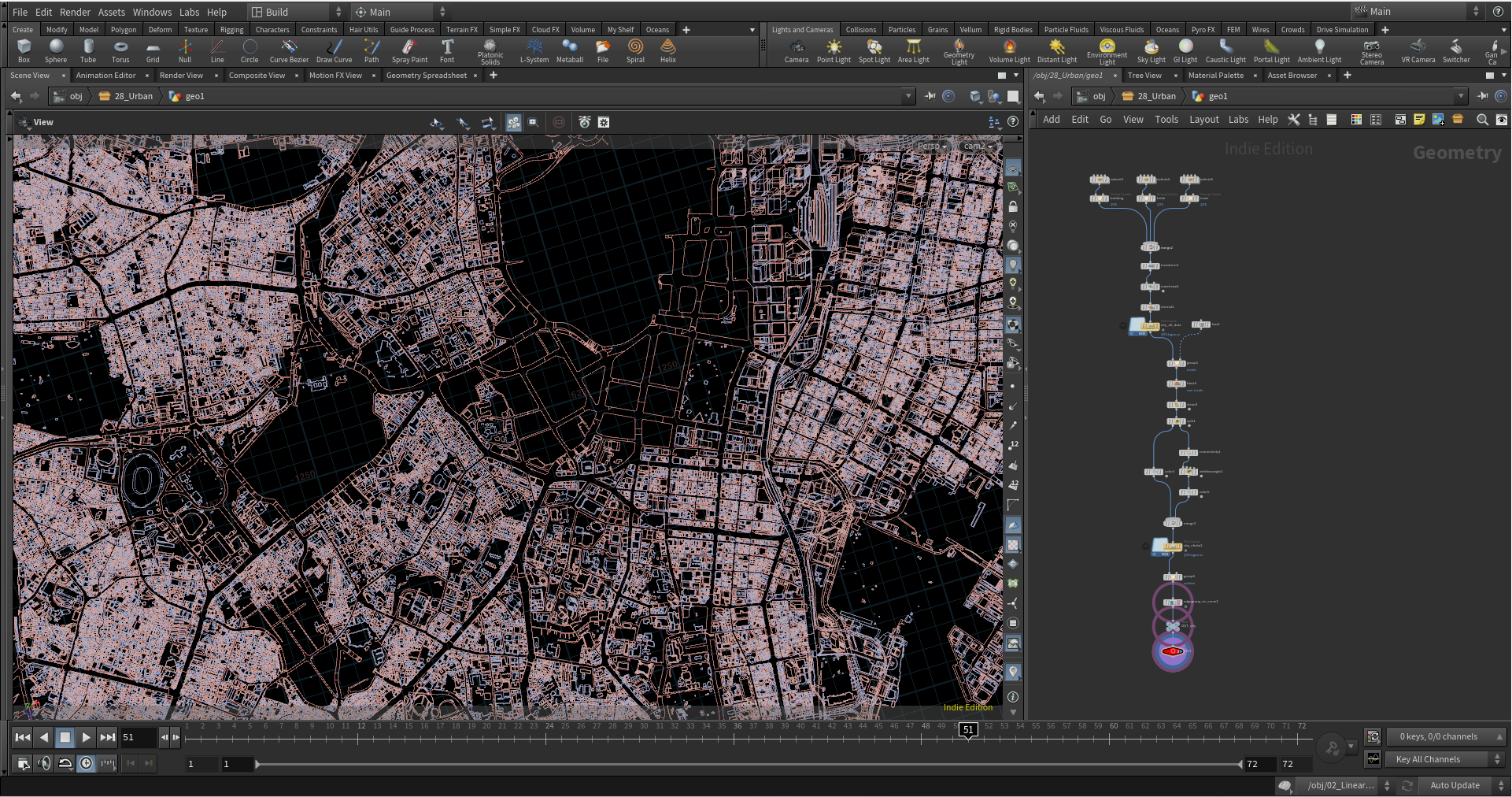The height and width of the screenshot is (797, 1512).
Task: Click the timeline ruler at frame 24
Action: [549, 727]
